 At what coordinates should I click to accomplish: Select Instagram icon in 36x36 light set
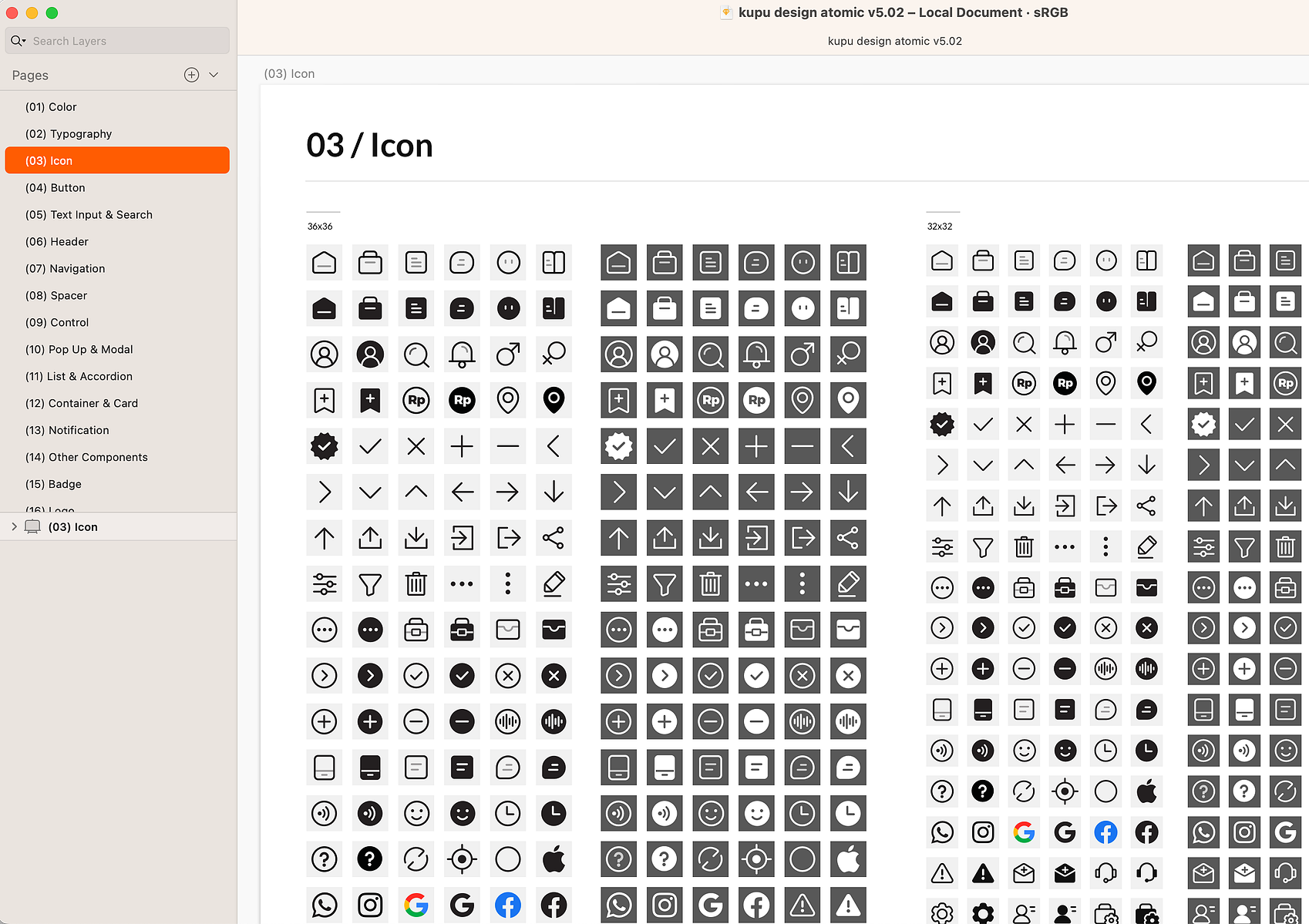click(370, 905)
